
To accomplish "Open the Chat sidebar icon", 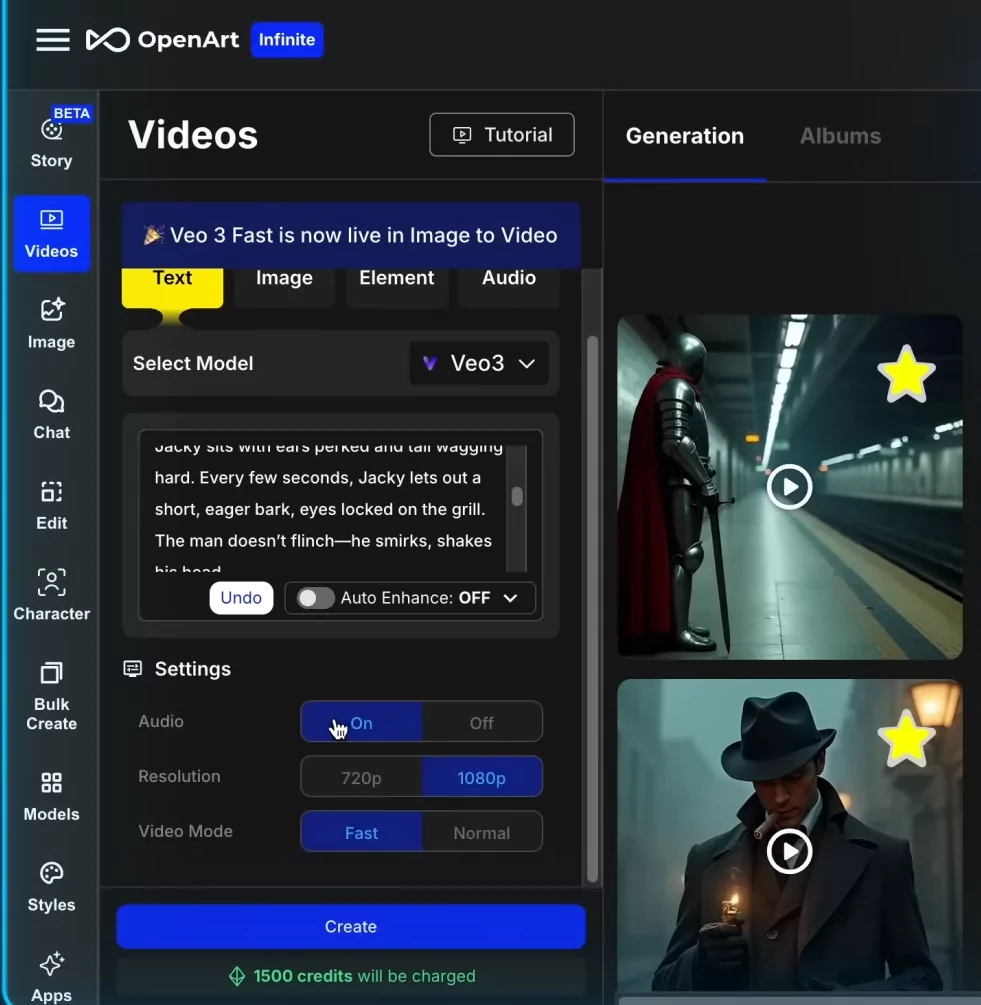I will tap(51, 414).
